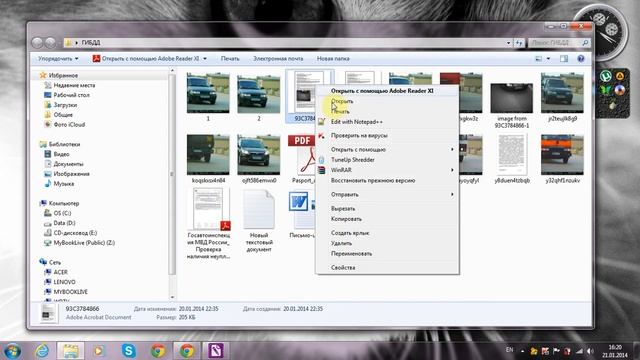Open Internet Explorer from the taskbar
This screenshot has width=640, height=360.
(42, 351)
